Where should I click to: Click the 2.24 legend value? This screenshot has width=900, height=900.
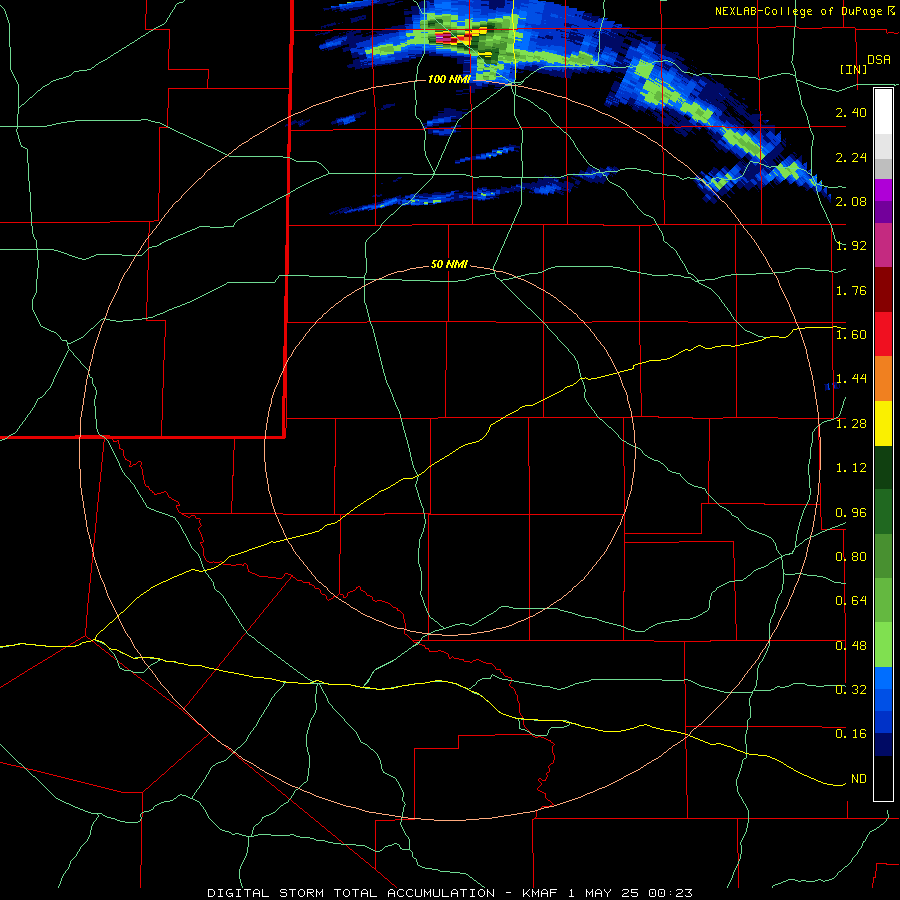point(851,157)
